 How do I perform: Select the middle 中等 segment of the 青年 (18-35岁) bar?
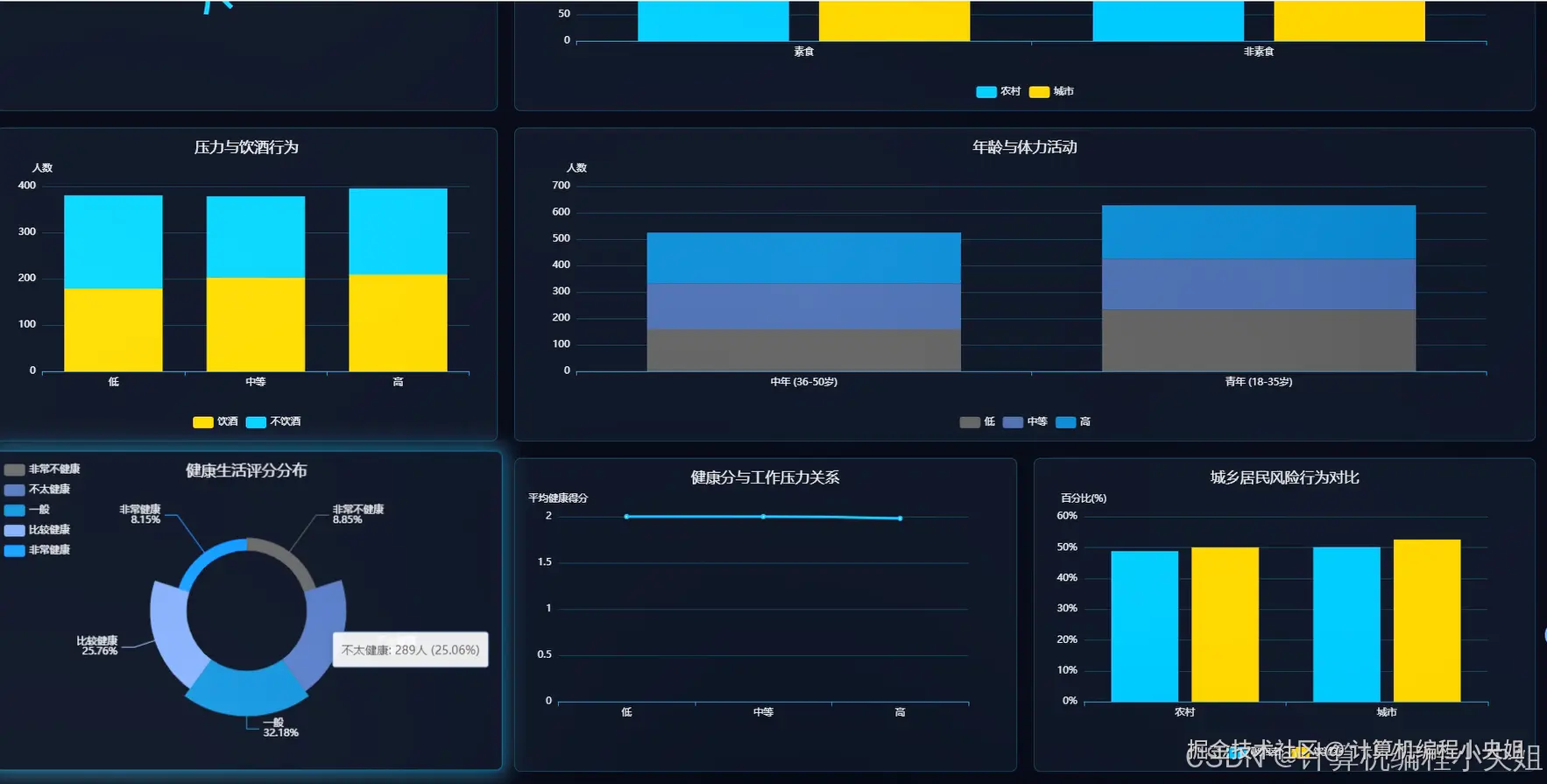[x=1259, y=284]
